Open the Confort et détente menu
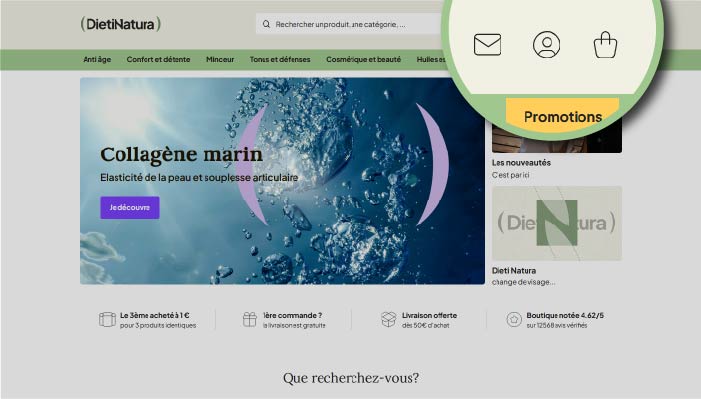Image resolution: width=701 pixels, height=399 pixels. click(x=158, y=59)
